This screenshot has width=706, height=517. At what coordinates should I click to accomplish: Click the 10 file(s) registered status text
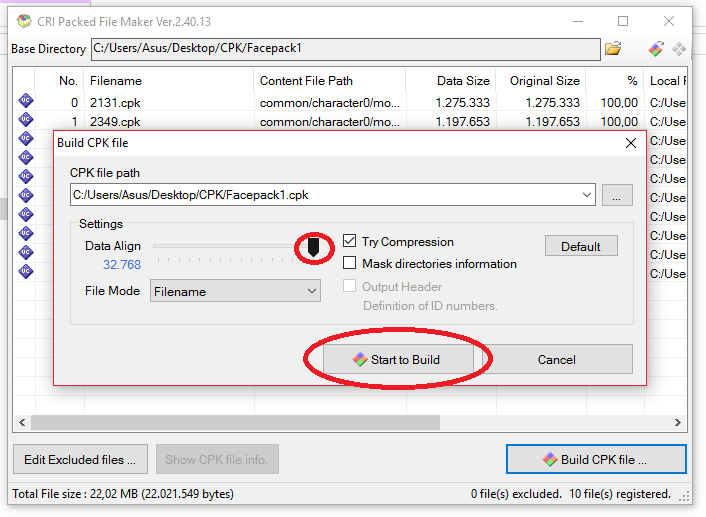pos(620,494)
